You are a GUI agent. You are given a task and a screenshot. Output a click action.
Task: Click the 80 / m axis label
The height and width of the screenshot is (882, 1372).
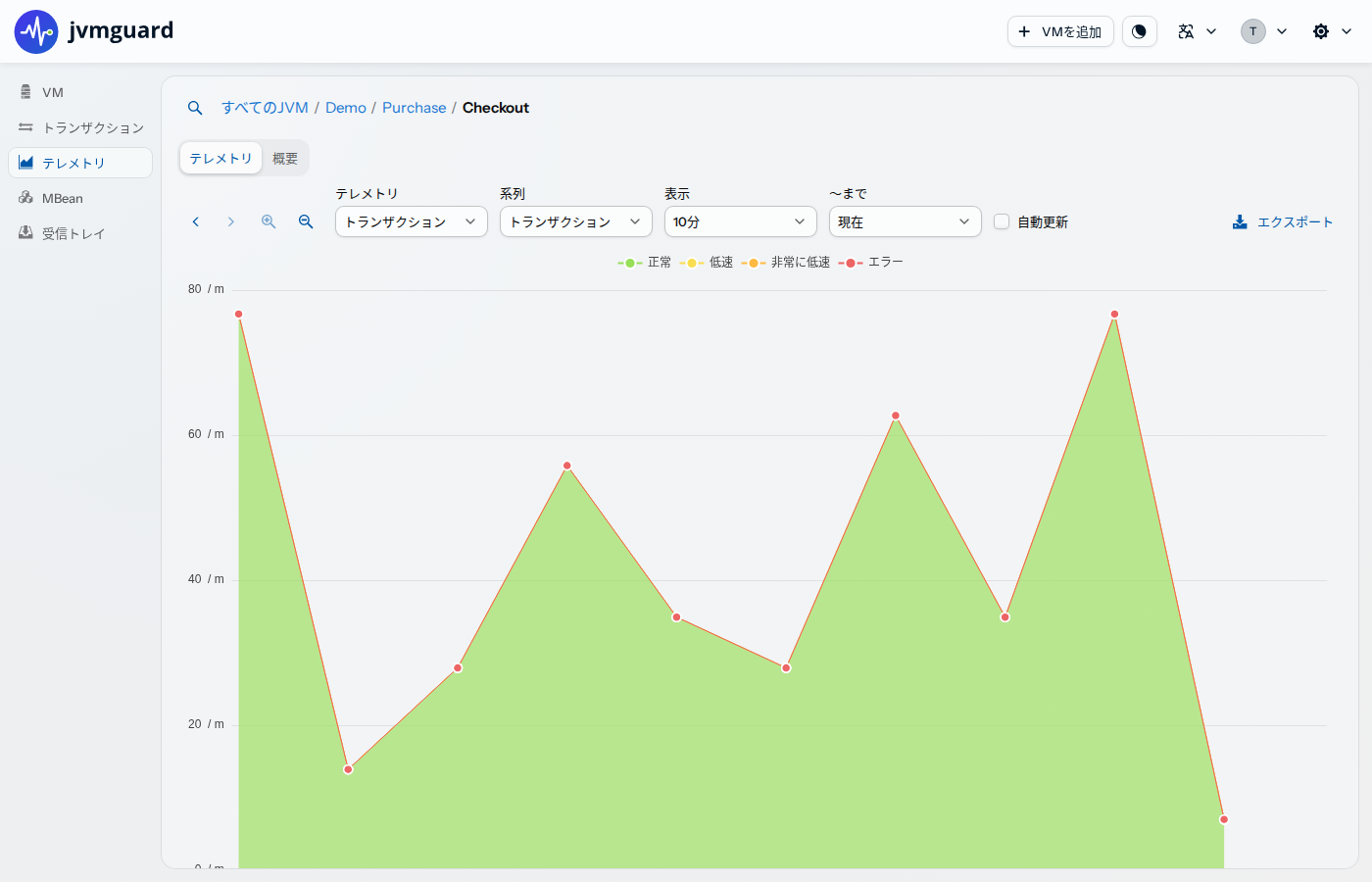click(x=206, y=289)
